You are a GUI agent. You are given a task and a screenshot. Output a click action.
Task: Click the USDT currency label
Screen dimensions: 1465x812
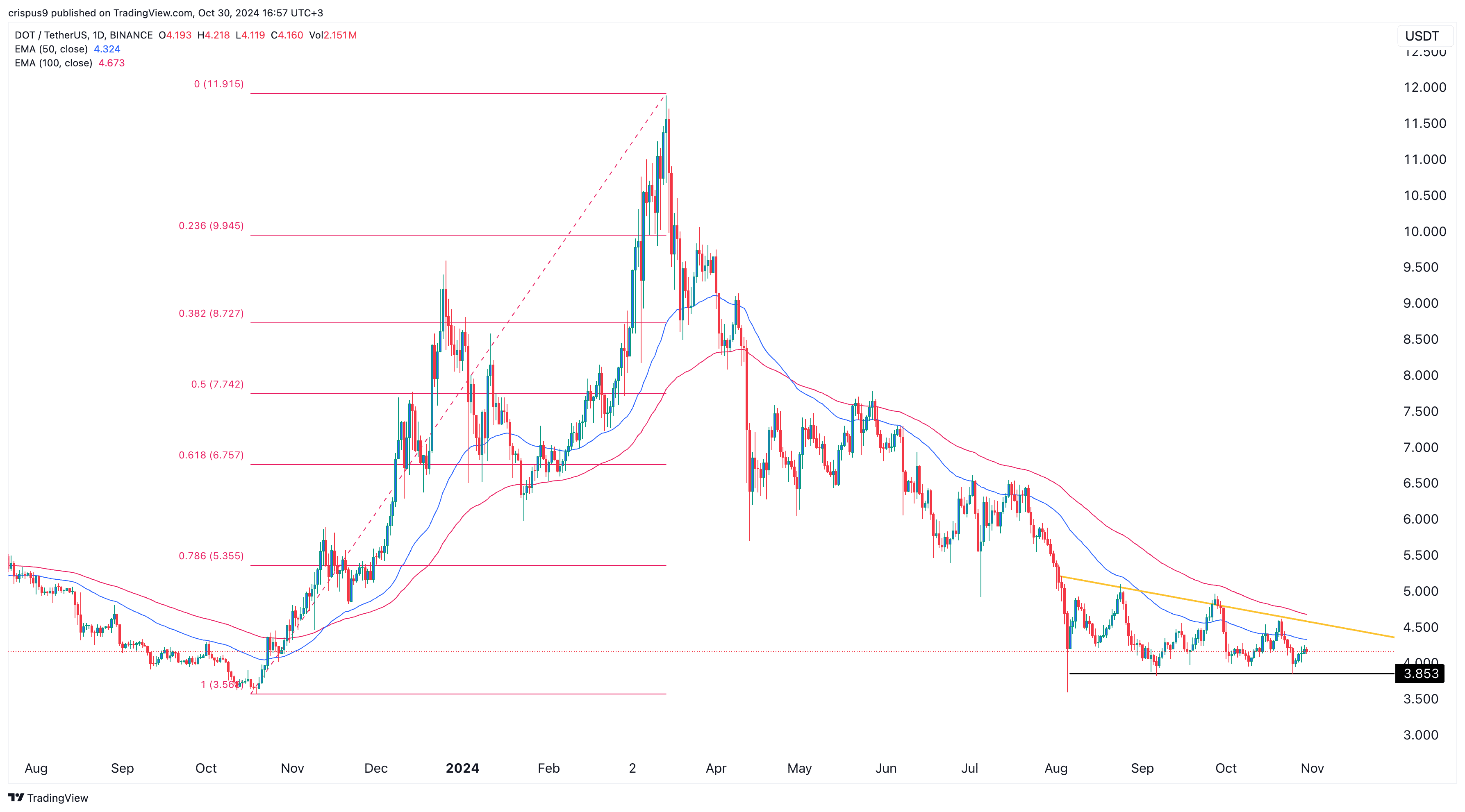pos(1422,36)
